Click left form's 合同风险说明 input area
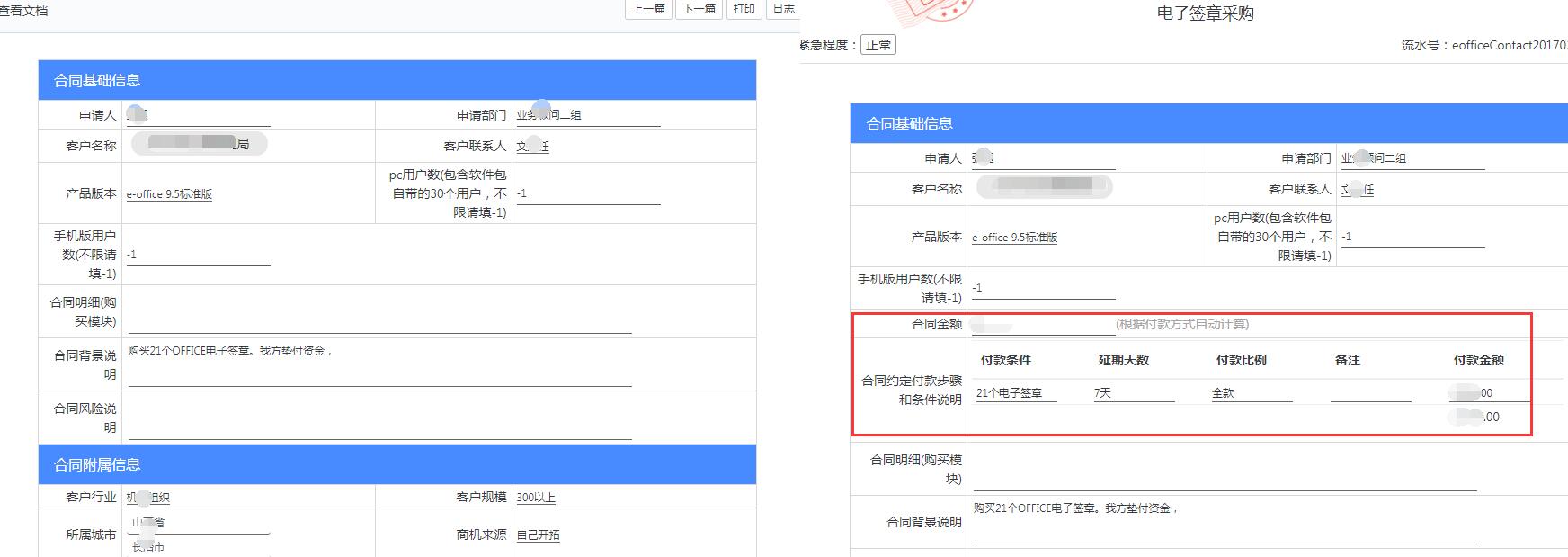The width and height of the screenshot is (1568, 557). coord(379,428)
